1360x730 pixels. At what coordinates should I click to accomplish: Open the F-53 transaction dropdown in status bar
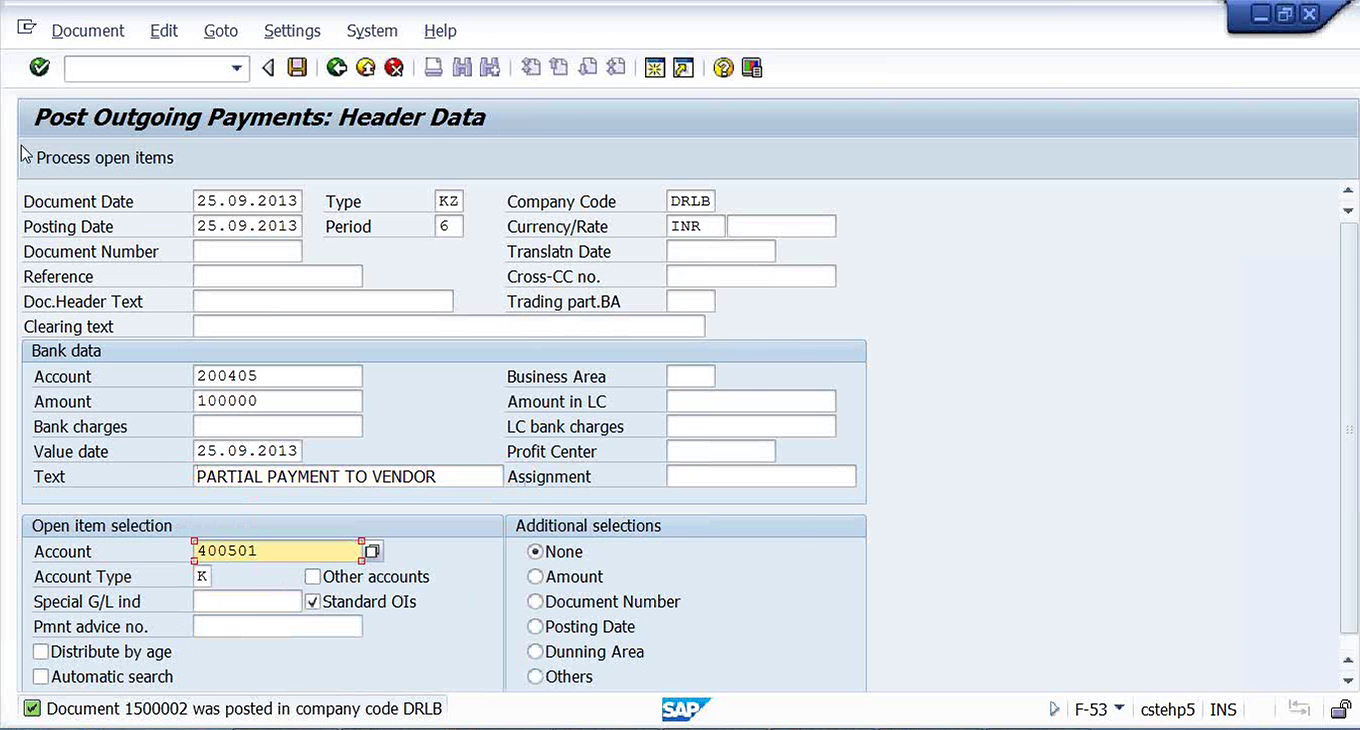pos(1119,709)
